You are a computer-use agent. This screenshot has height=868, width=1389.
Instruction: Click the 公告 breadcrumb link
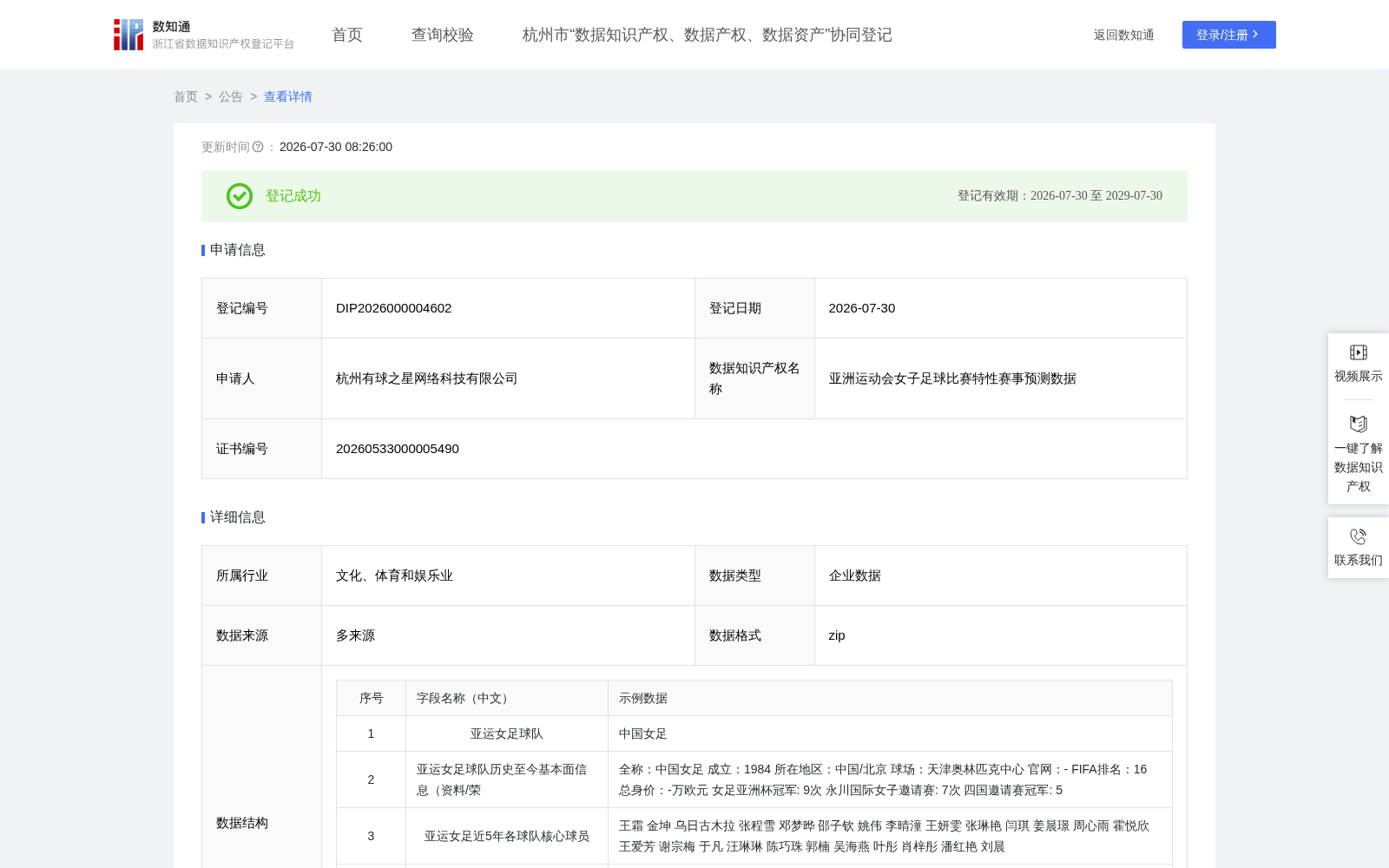(x=231, y=96)
